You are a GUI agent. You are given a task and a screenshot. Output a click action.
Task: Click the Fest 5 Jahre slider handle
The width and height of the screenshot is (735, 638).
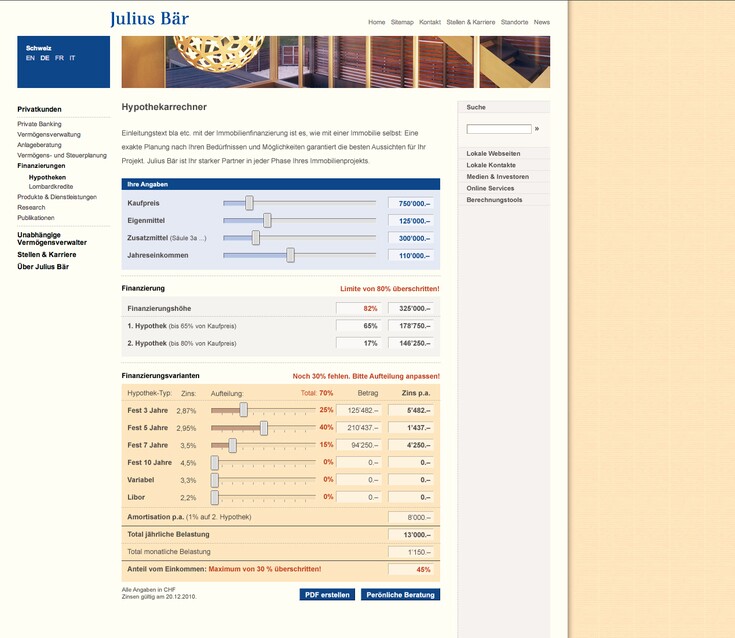[264, 428]
